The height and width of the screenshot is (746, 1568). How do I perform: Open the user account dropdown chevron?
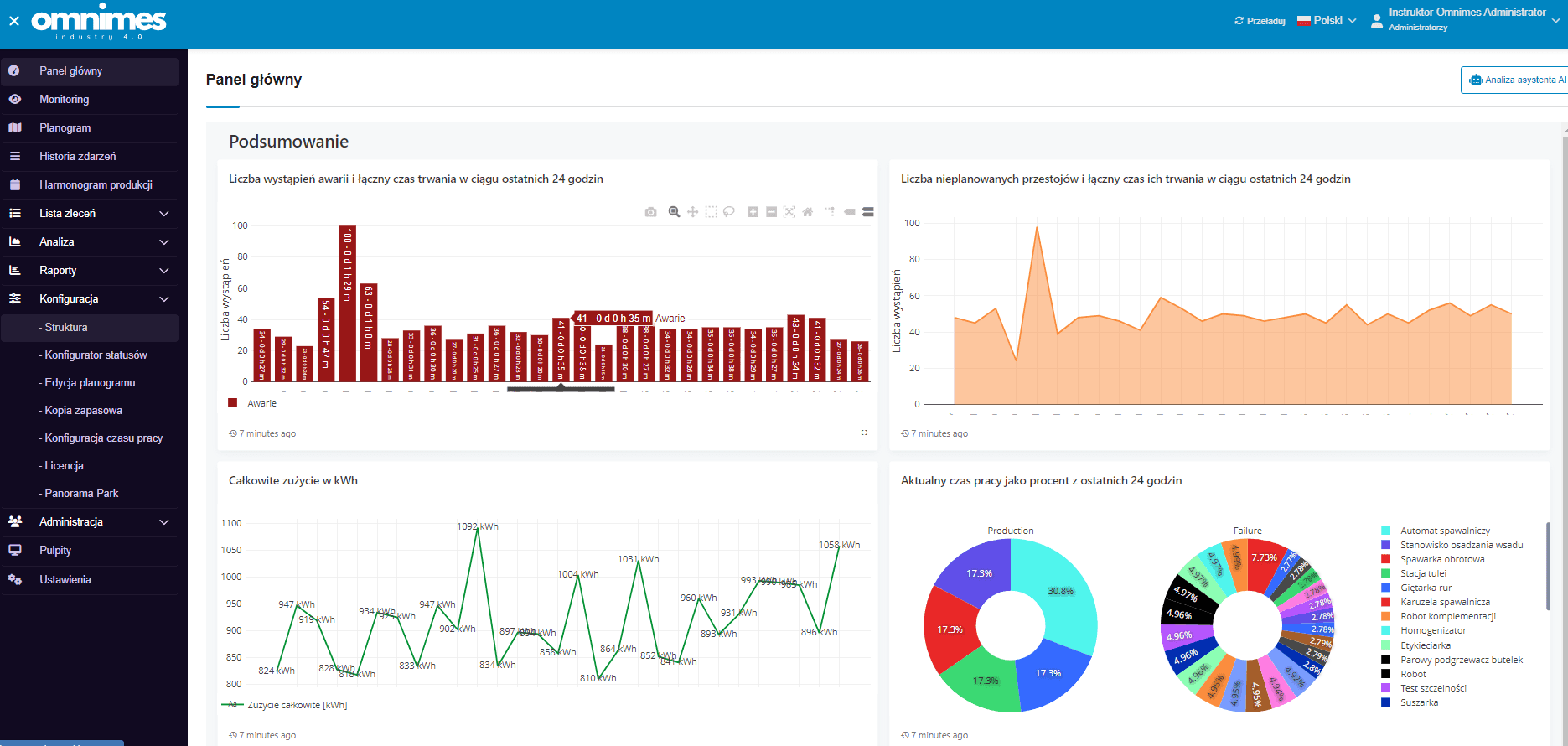pyautogui.click(x=1555, y=21)
